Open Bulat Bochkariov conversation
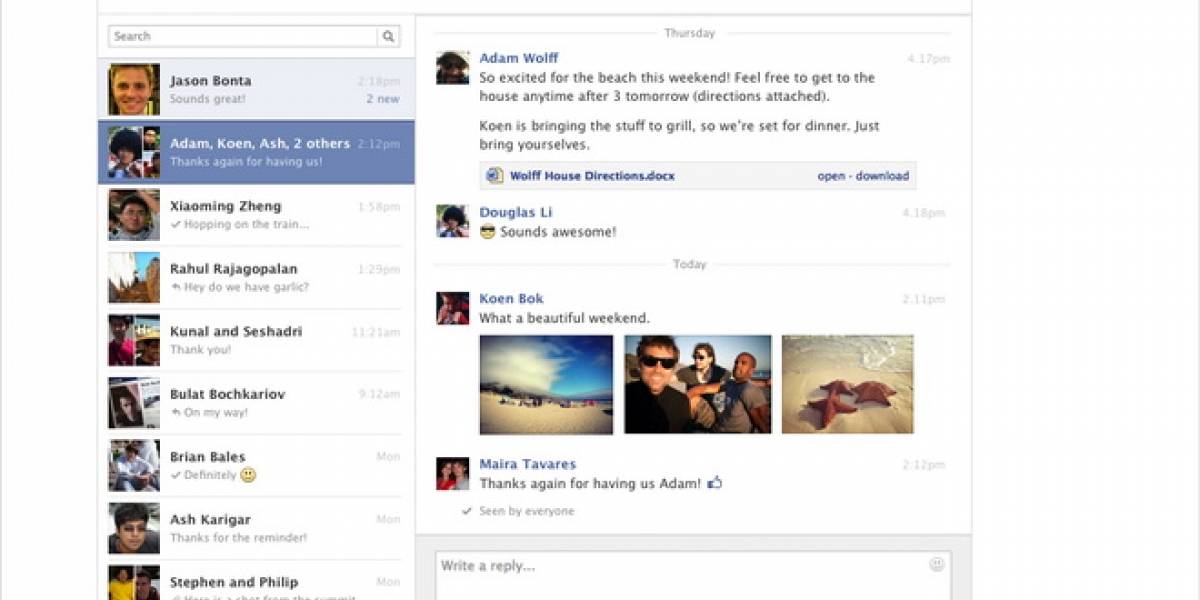Image resolution: width=1200 pixels, height=600 pixels. tap(256, 403)
